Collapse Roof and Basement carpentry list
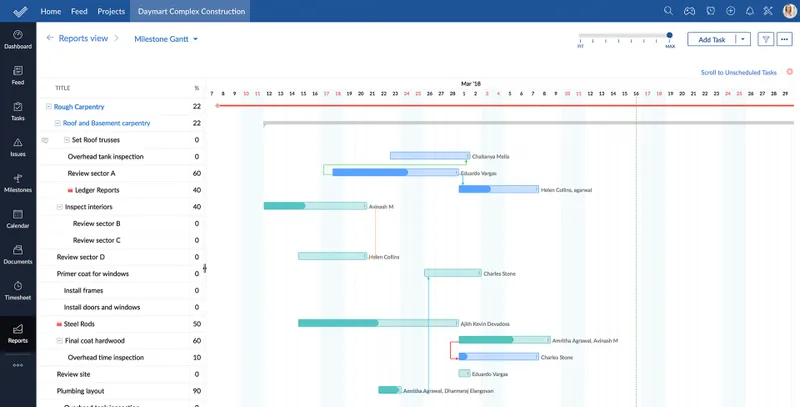This screenshot has height=407, width=800. pos(58,123)
